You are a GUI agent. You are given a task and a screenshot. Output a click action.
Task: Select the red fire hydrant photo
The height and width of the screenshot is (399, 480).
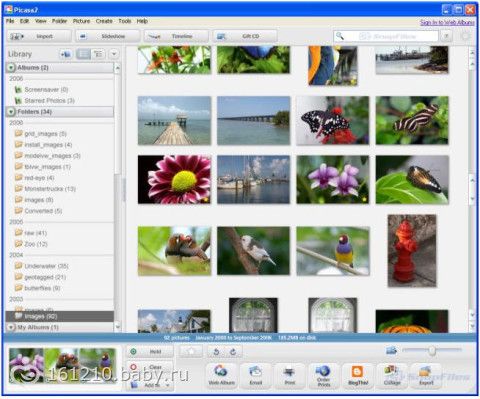[412, 251]
